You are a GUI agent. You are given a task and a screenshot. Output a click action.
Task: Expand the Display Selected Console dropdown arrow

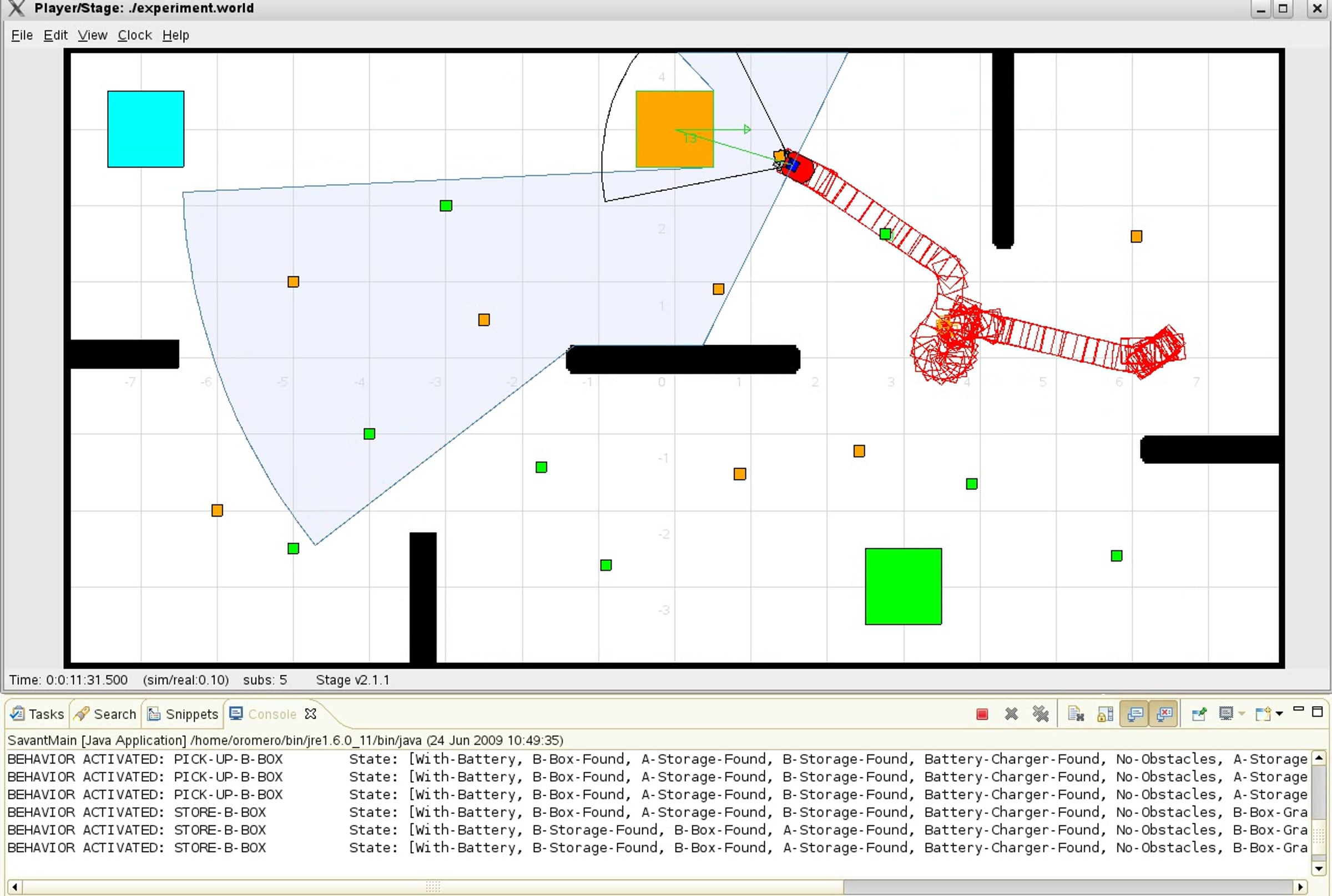(x=1242, y=713)
